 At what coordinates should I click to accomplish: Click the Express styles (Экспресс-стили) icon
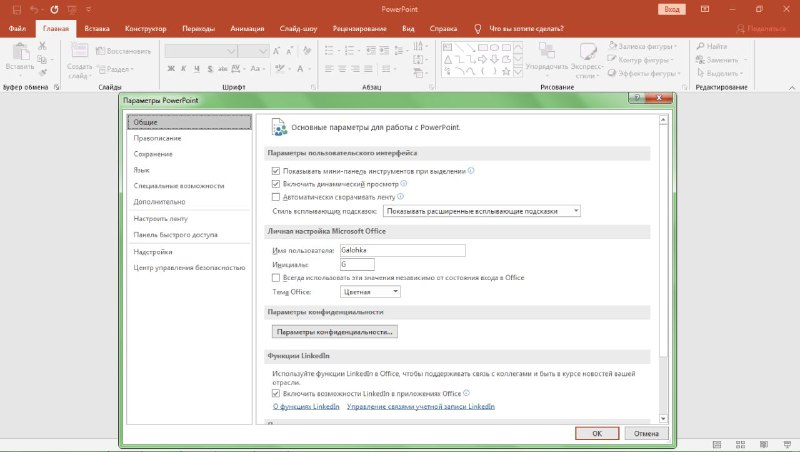[x=587, y=51]
